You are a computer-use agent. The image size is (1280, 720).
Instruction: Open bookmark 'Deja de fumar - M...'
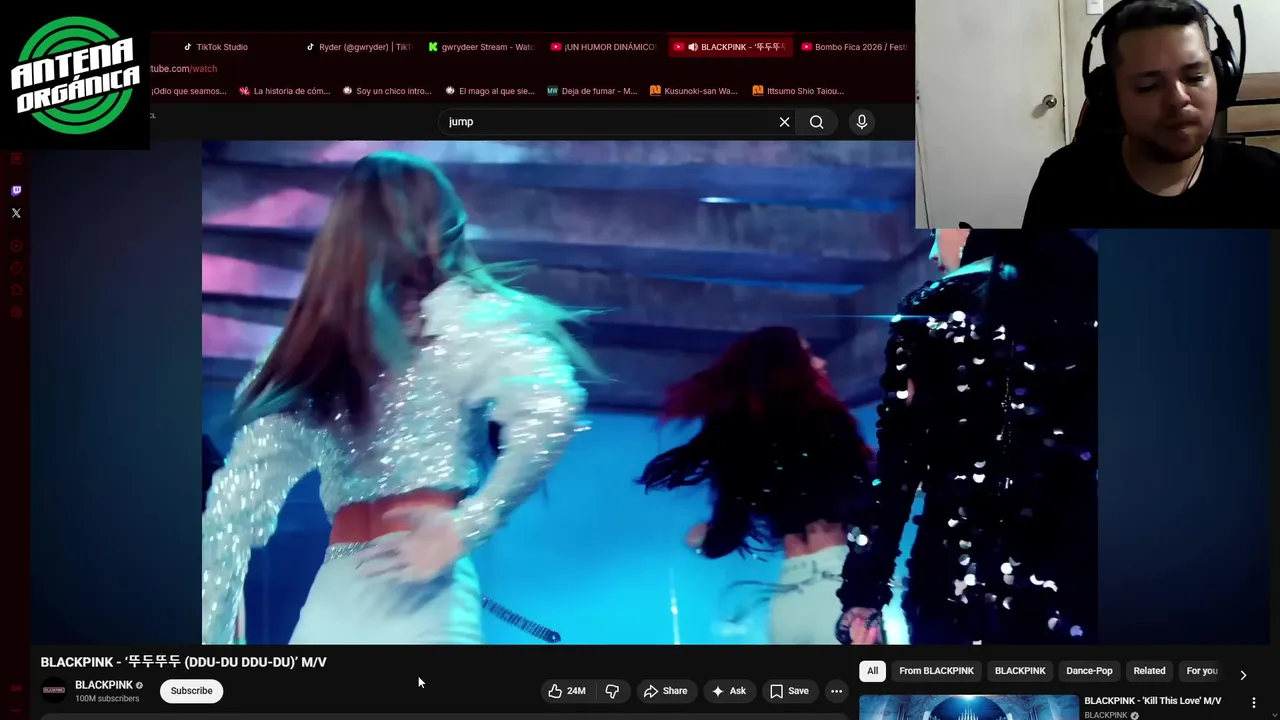[x=592, y=91]
